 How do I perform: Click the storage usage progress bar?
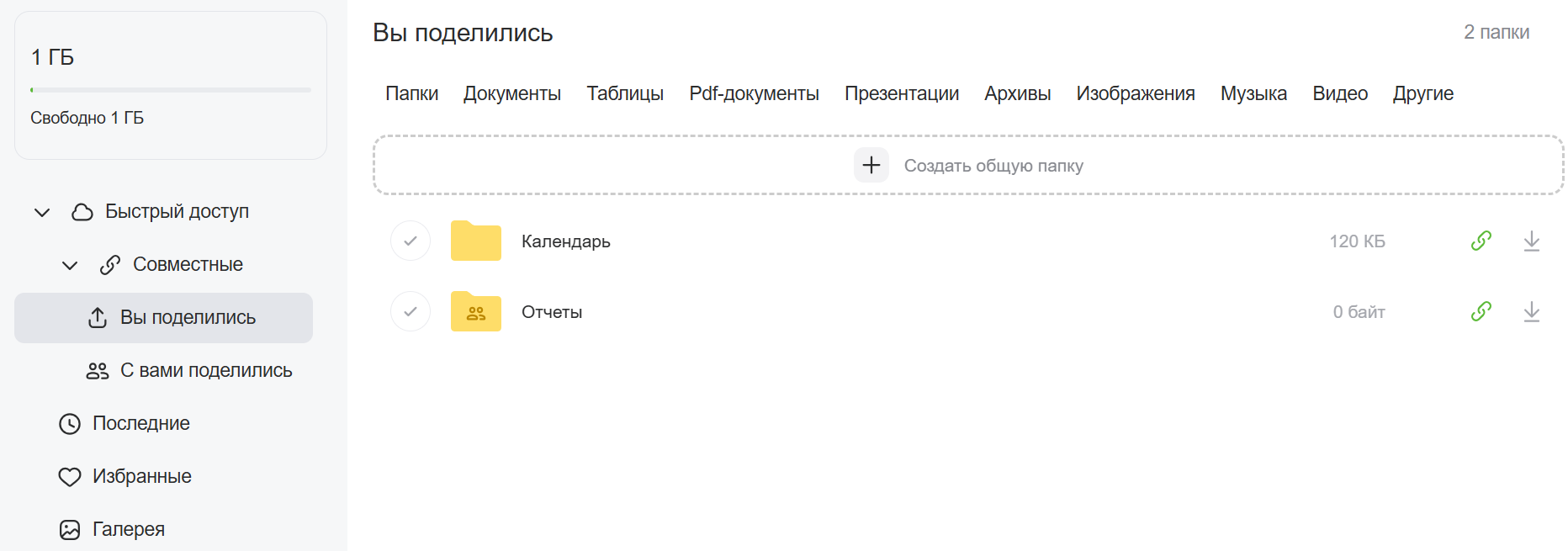click(x=171, y=90)
